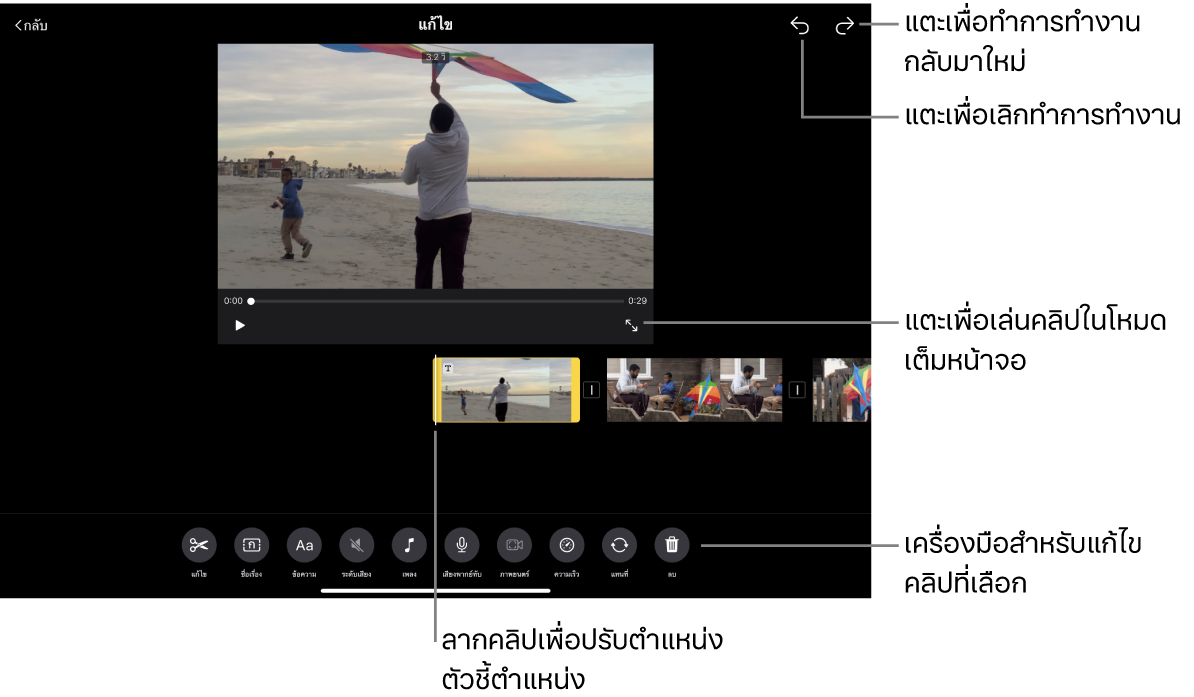This screenshot has height=697, width=1194.
Task: Tap the แทนที่ replace tool
Action: click(x=619, y=545)
